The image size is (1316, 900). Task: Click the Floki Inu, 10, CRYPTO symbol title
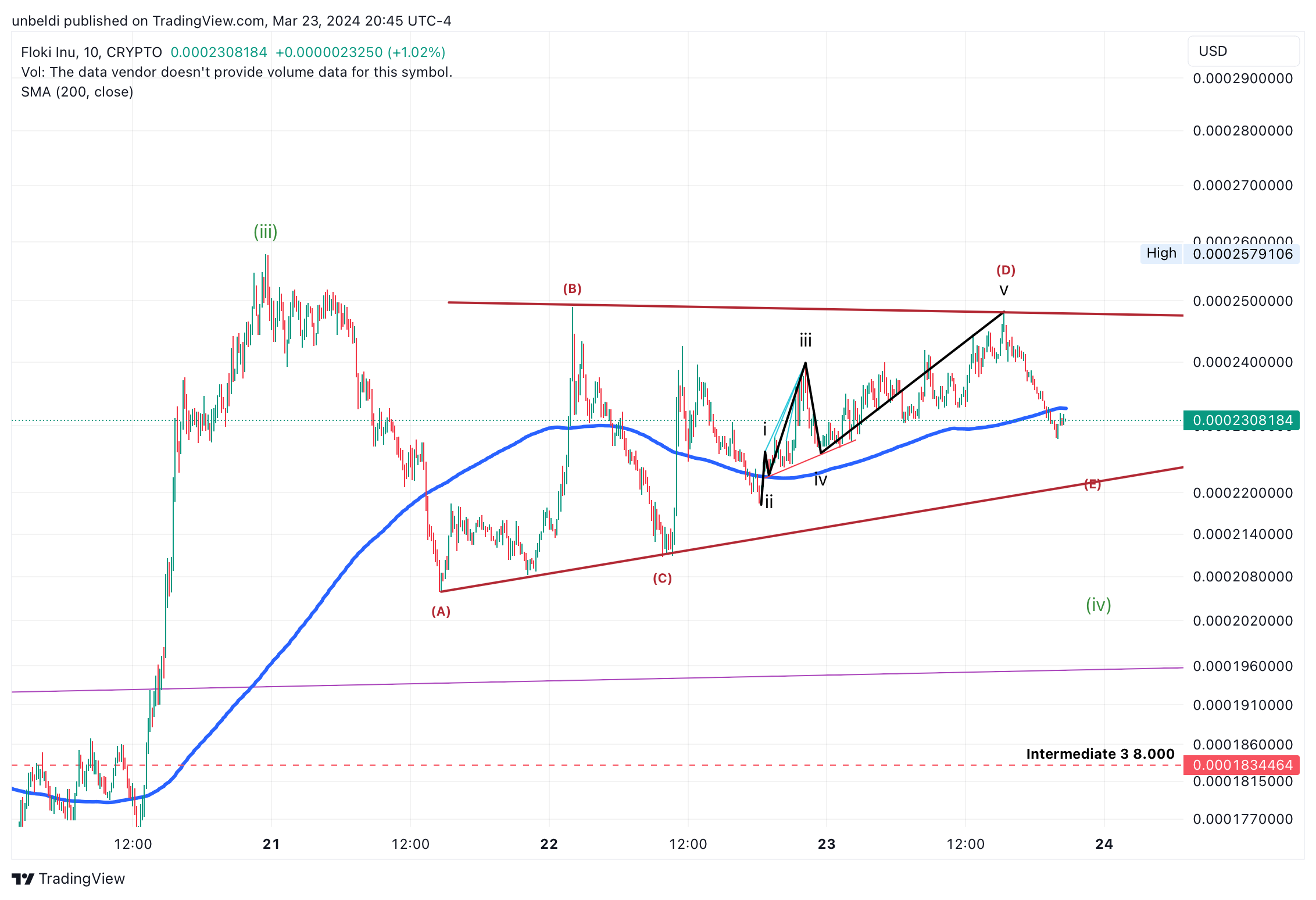pyautogui.click(x=91, y=52)
